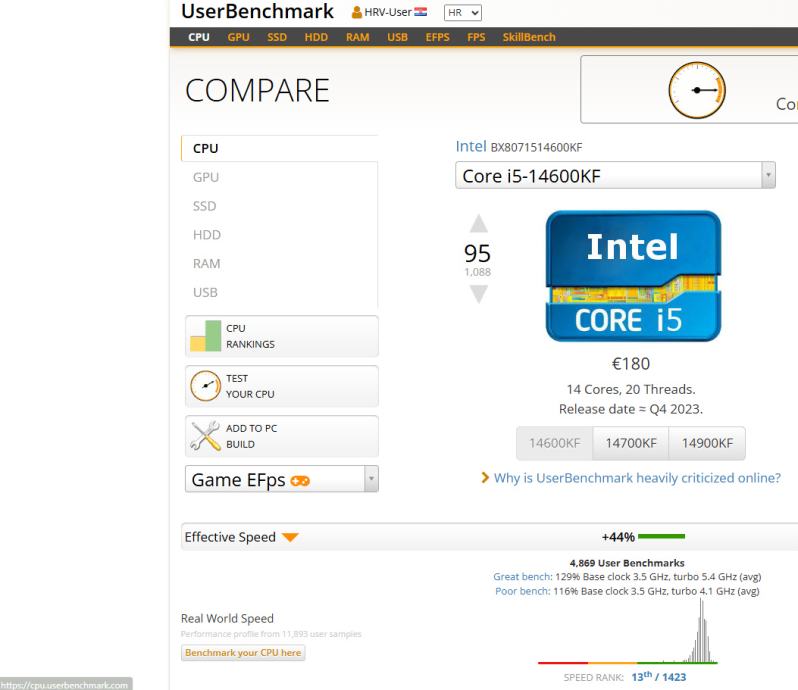
Task: Switch to the 14700KF variant
Action: click(x=631, y=443)
